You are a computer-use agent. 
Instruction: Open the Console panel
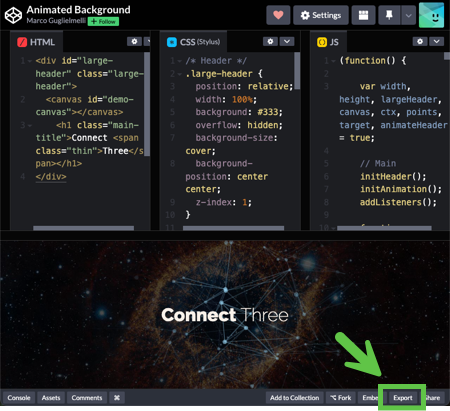pyautogui.click(x=19, y=398)
